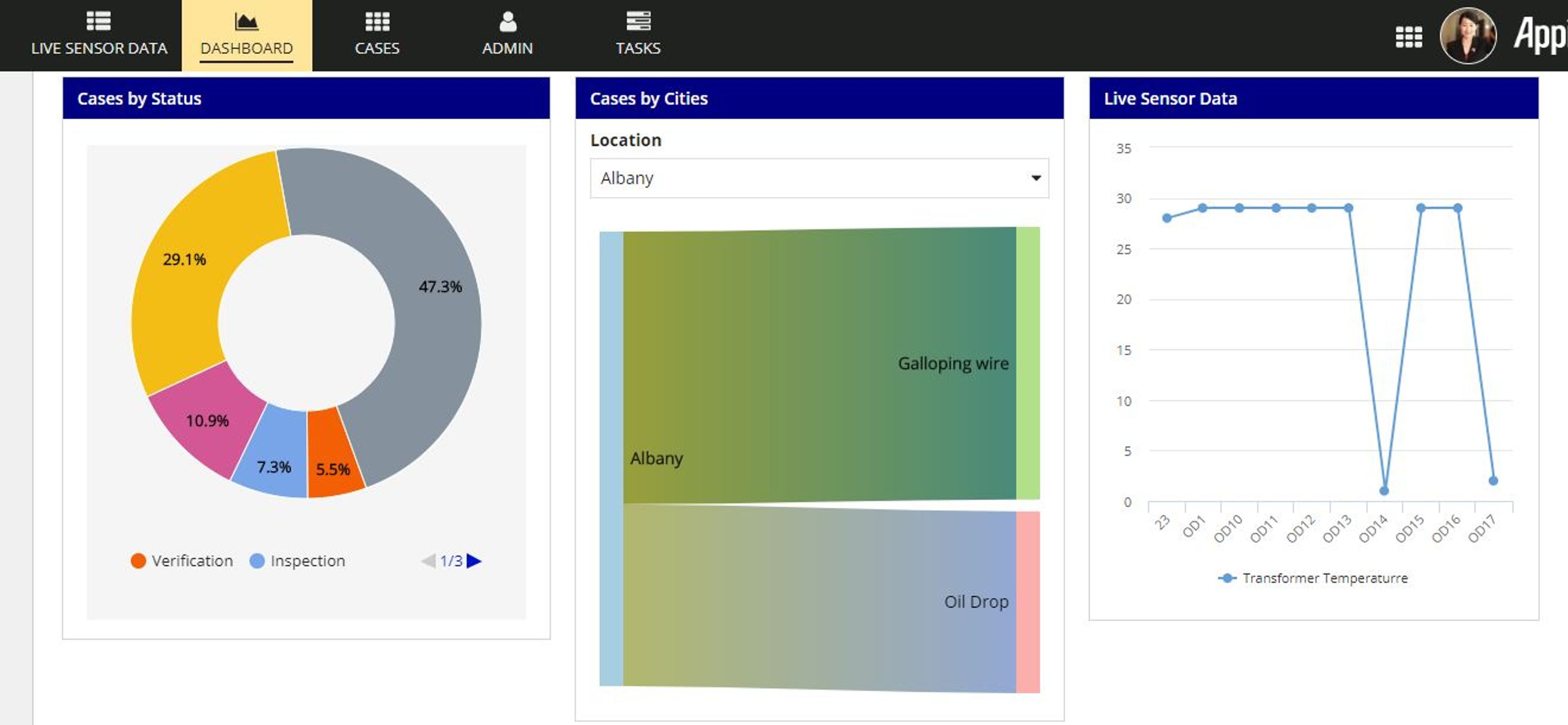The width and height of the screenshot is (1568, 725).
Task: Click the green Galloping wire node bar
Action: [1028, 363]
